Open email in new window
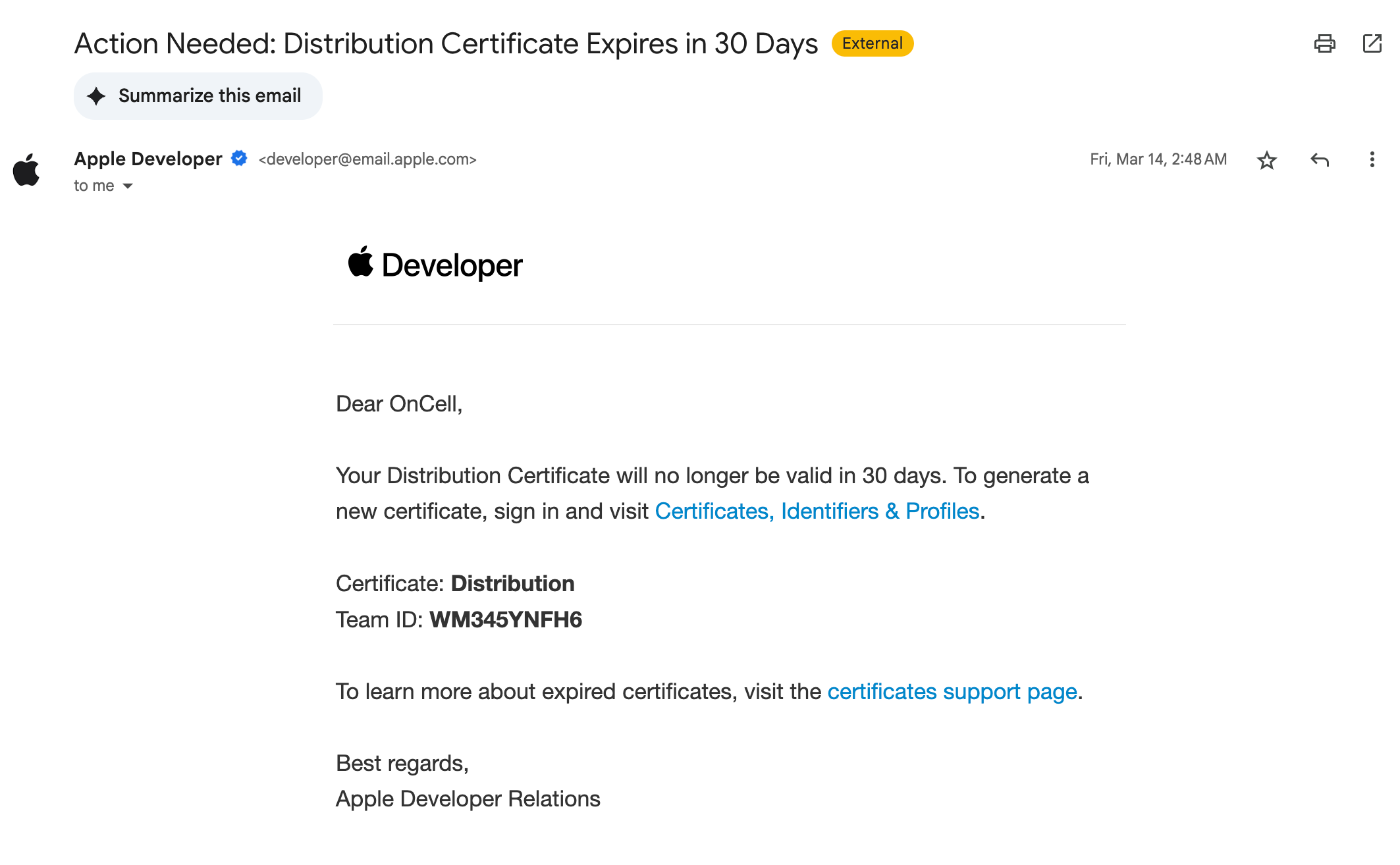The image size is (1400, 865). point(1372,43)
